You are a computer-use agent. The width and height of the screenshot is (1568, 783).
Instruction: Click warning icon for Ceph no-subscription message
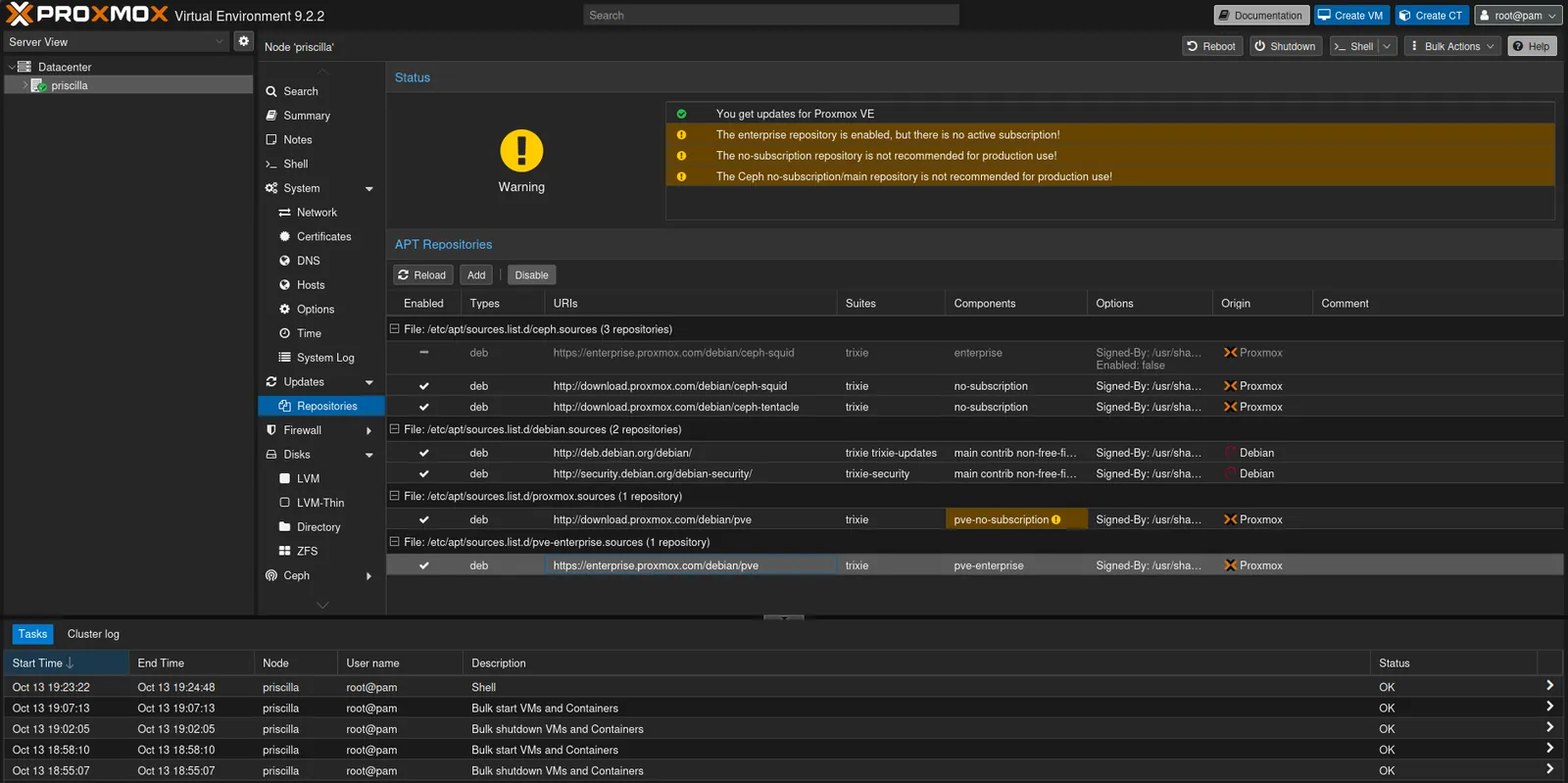click(x=681, y=176)
